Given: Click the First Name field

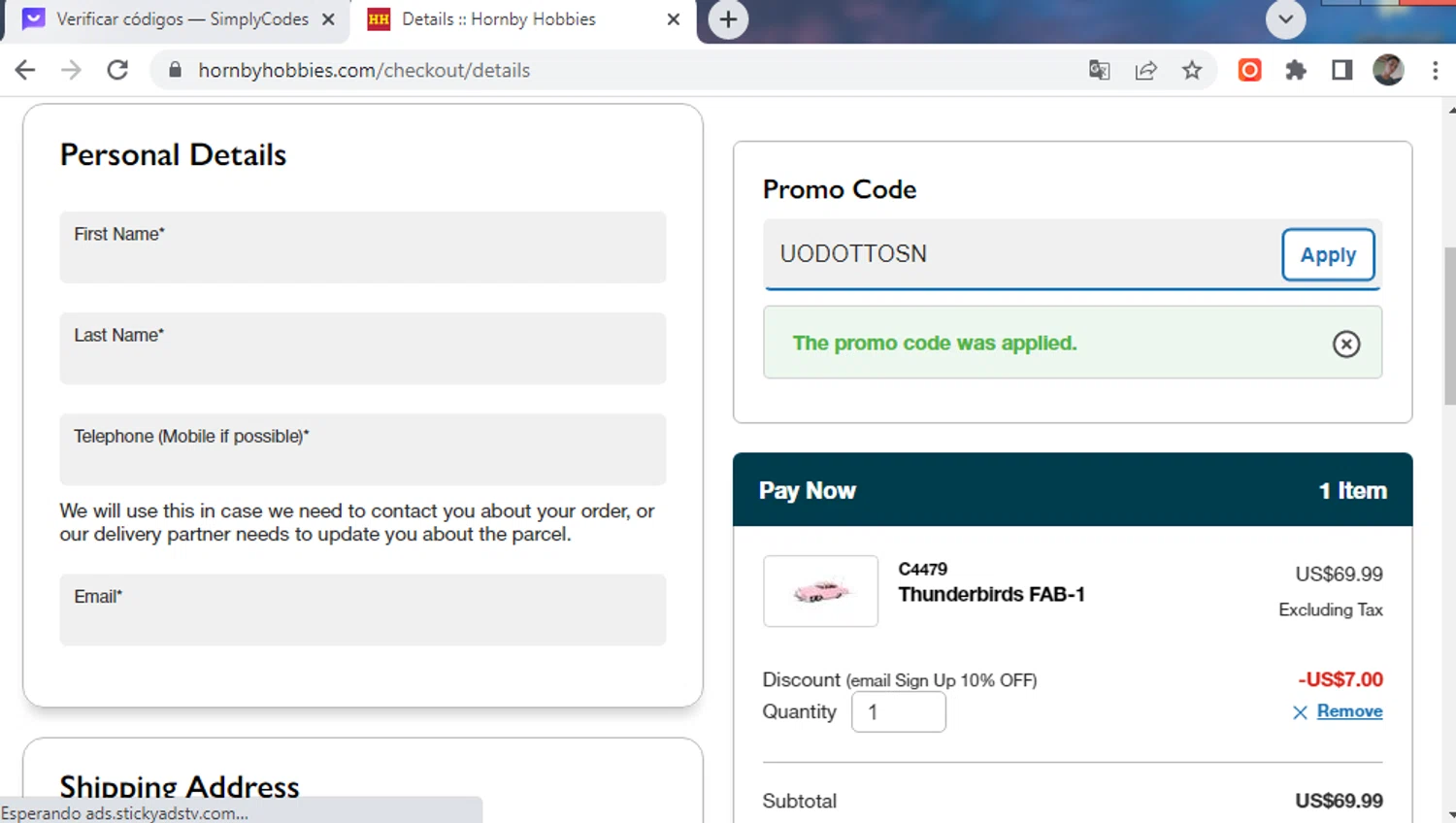Looking at the screenshot, I should pyautogui.click(x=362, y=248).
